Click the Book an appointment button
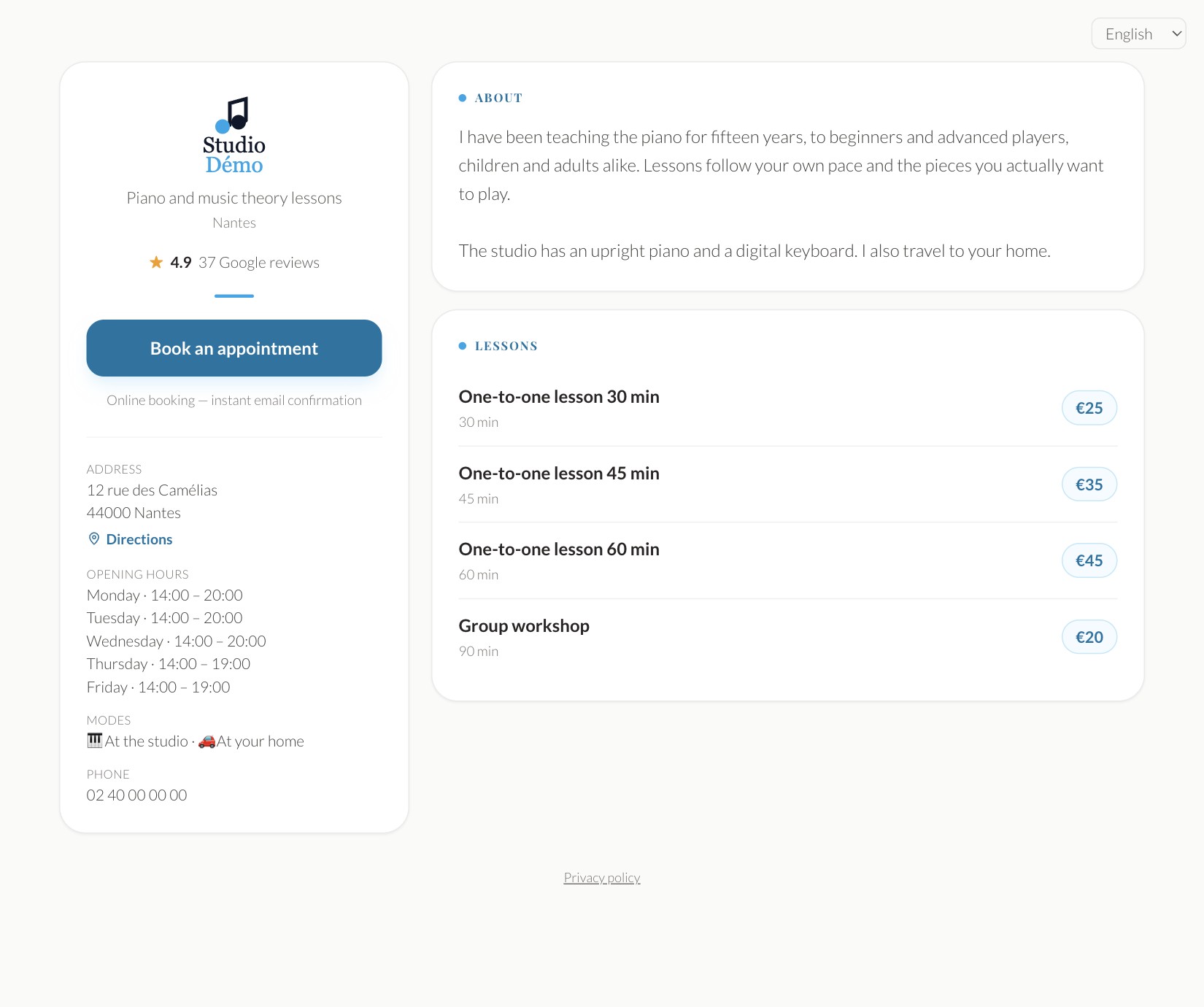Image resolution: width=1204 pixels, height=1007 pixels. (234, 348)
